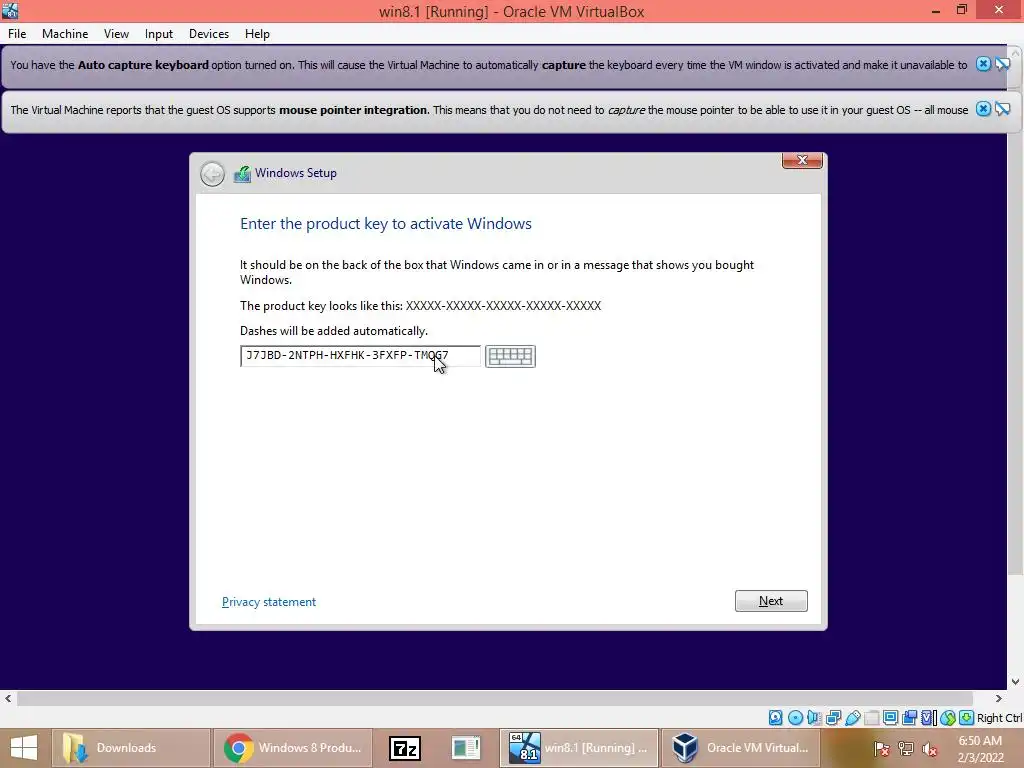1024x768 pixels.
Task: Click inside the product key field
Action: coord(360,356)
